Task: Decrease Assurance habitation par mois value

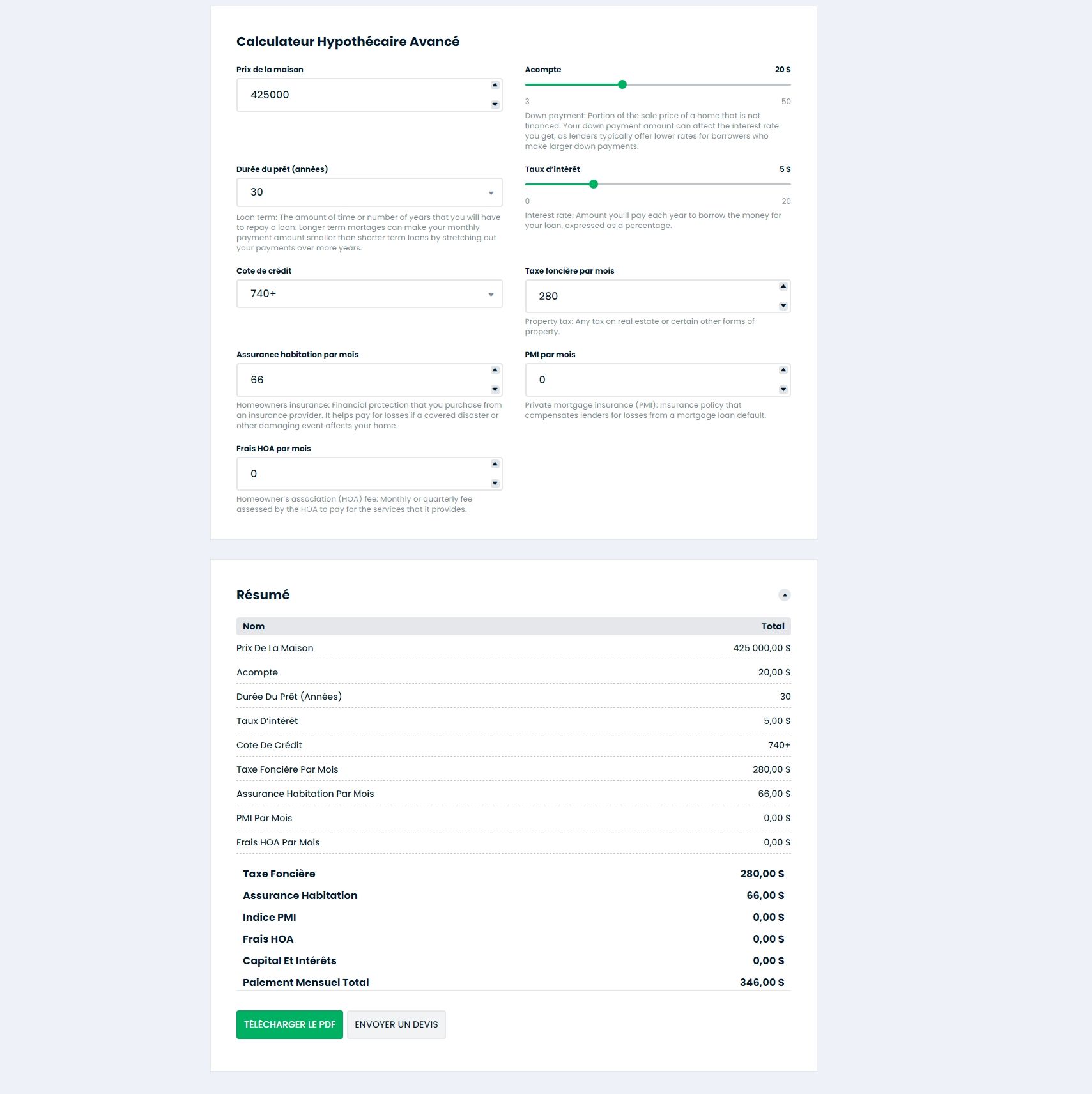Action: click(x=495, y=390)
